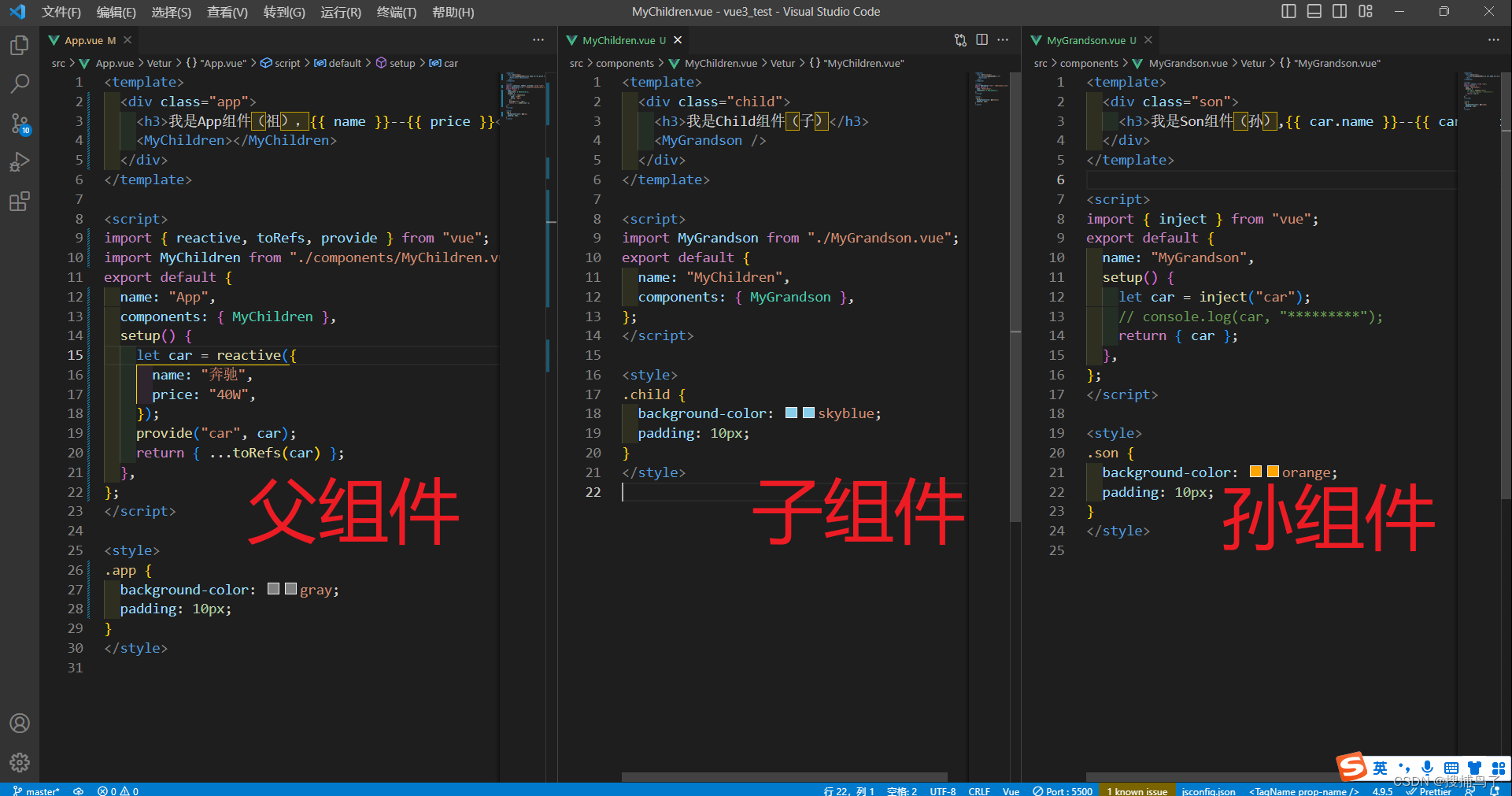This screenshot has height=796, width=1512.
Task: Change CRLF end-of-line sequence
Action: pyautogui.click(x=979, y=790)
